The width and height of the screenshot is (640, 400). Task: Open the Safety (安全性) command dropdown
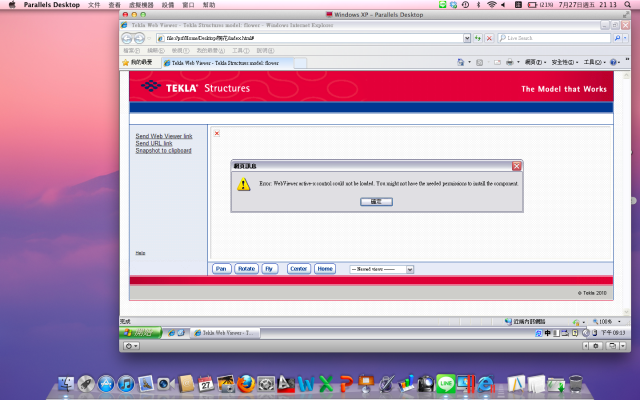(565, 62)
